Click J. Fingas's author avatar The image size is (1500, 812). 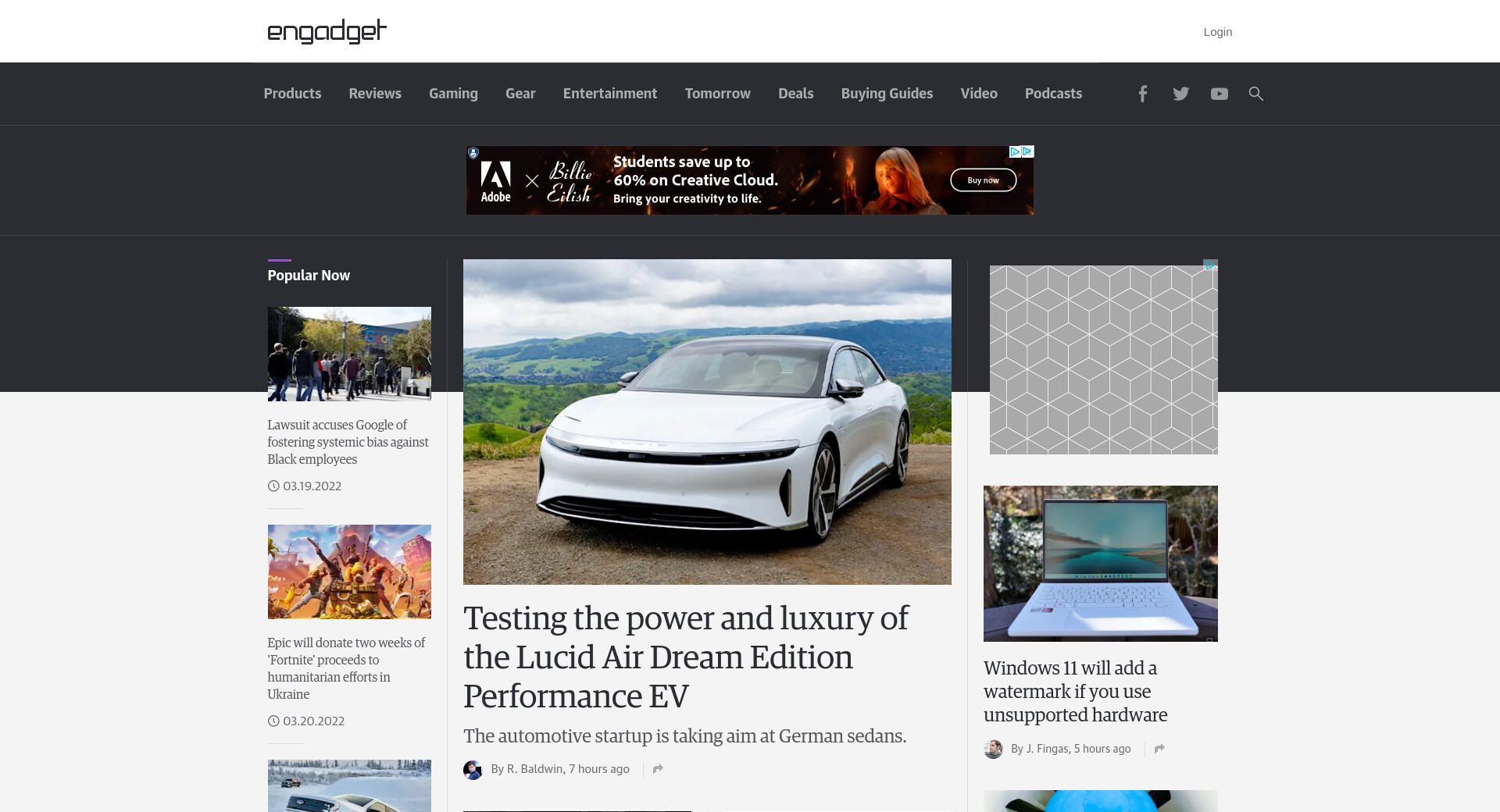[993, 750]
